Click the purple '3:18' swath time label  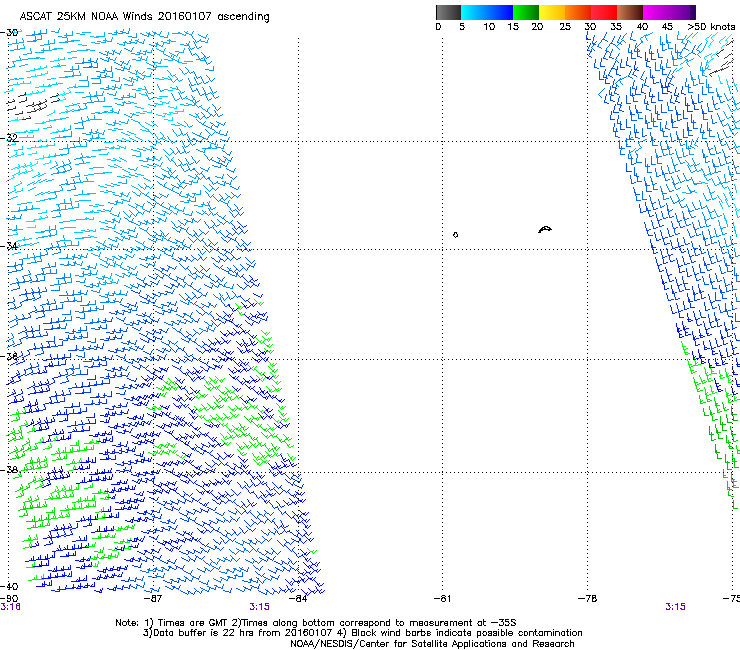click(10, 607)
